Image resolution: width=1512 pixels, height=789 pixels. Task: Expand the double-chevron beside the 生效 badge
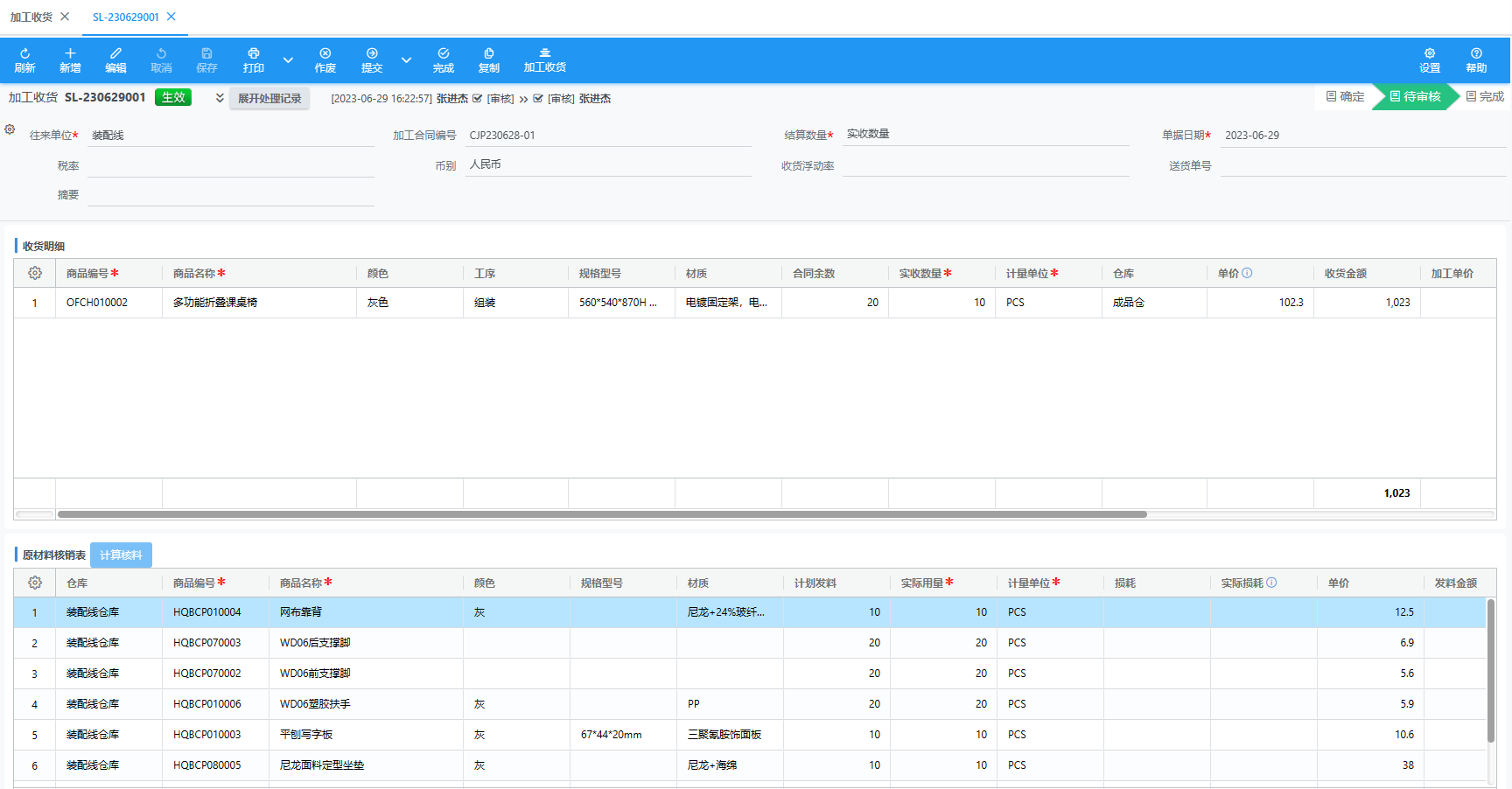220,98
